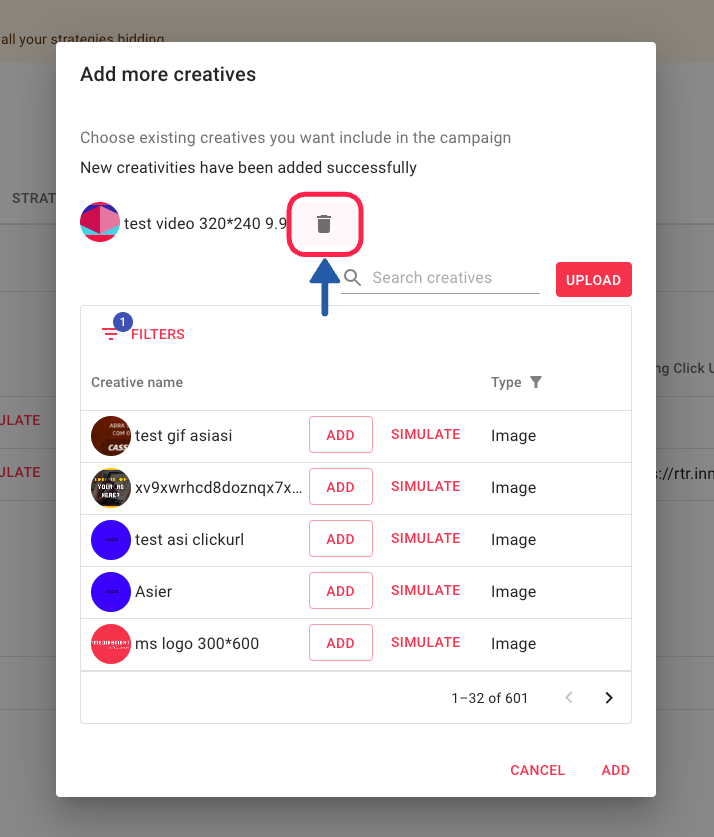Click the Creative name column header
The image size is (714, 837).
coord(137,382)
